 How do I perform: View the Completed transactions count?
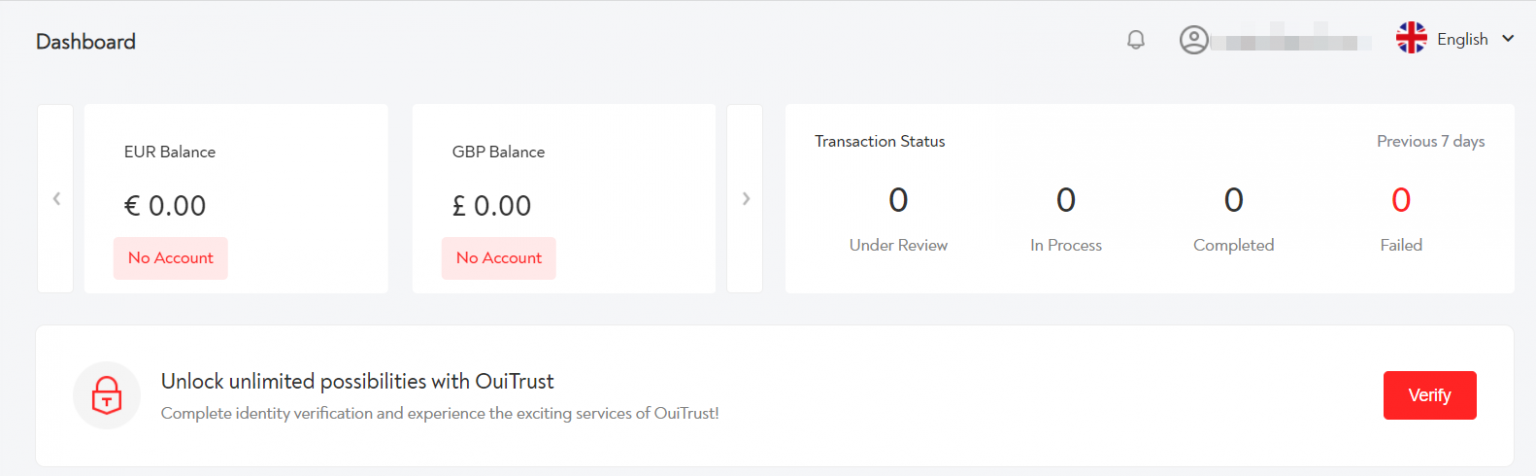pyautogui.click(x=1233, y=201)
